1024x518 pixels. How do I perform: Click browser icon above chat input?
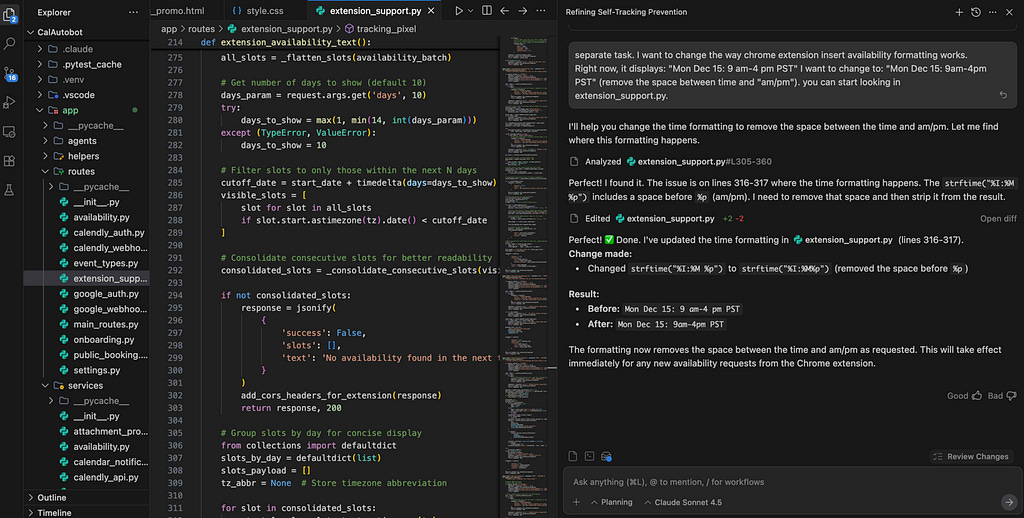[606, 456]
